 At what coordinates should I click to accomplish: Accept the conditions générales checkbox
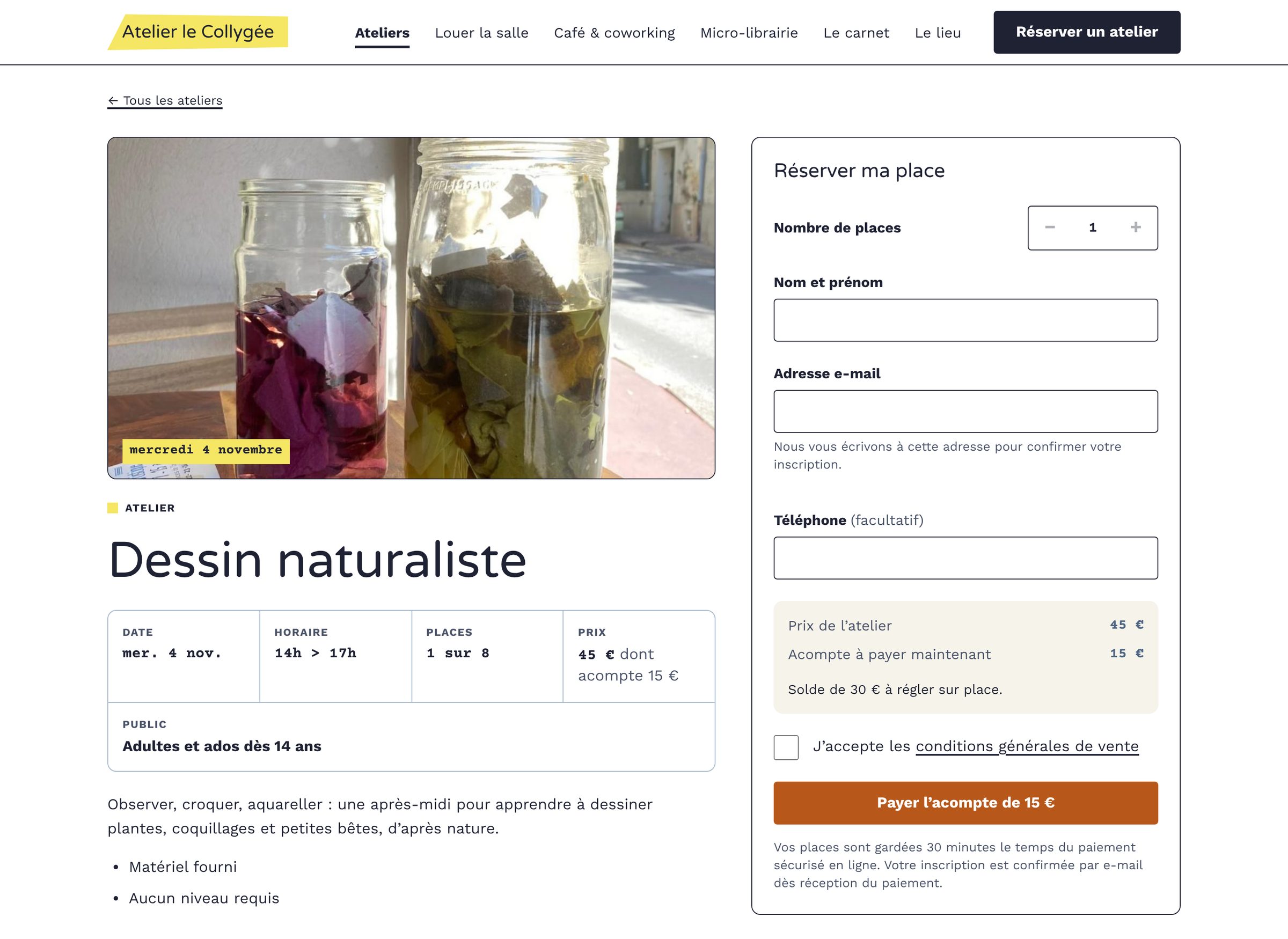pos(786,747)
